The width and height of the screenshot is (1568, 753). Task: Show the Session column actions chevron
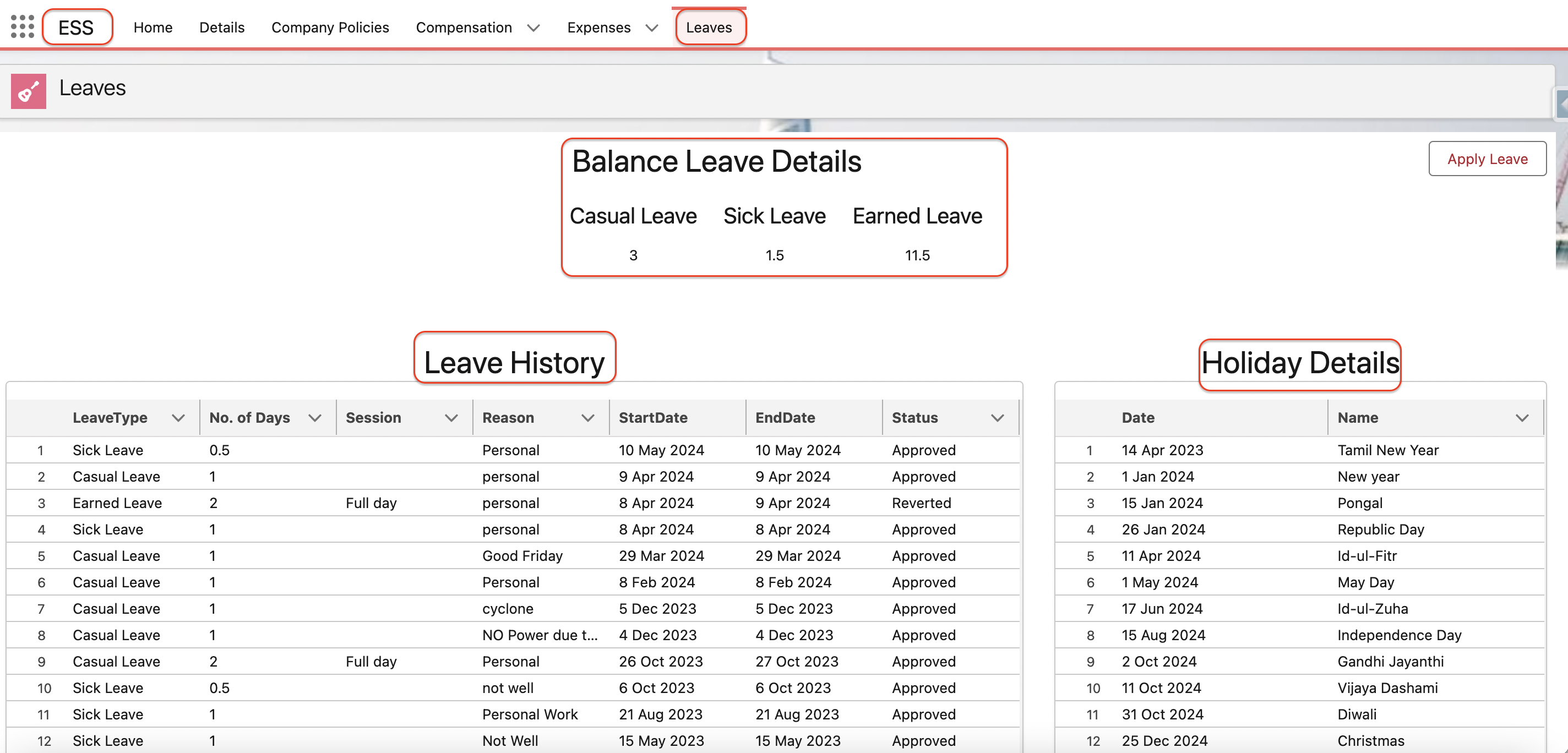[451, 418]
